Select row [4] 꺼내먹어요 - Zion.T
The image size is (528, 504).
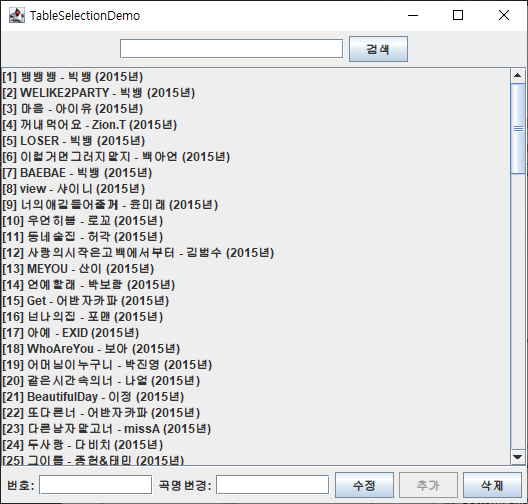(x=256, y=125)
